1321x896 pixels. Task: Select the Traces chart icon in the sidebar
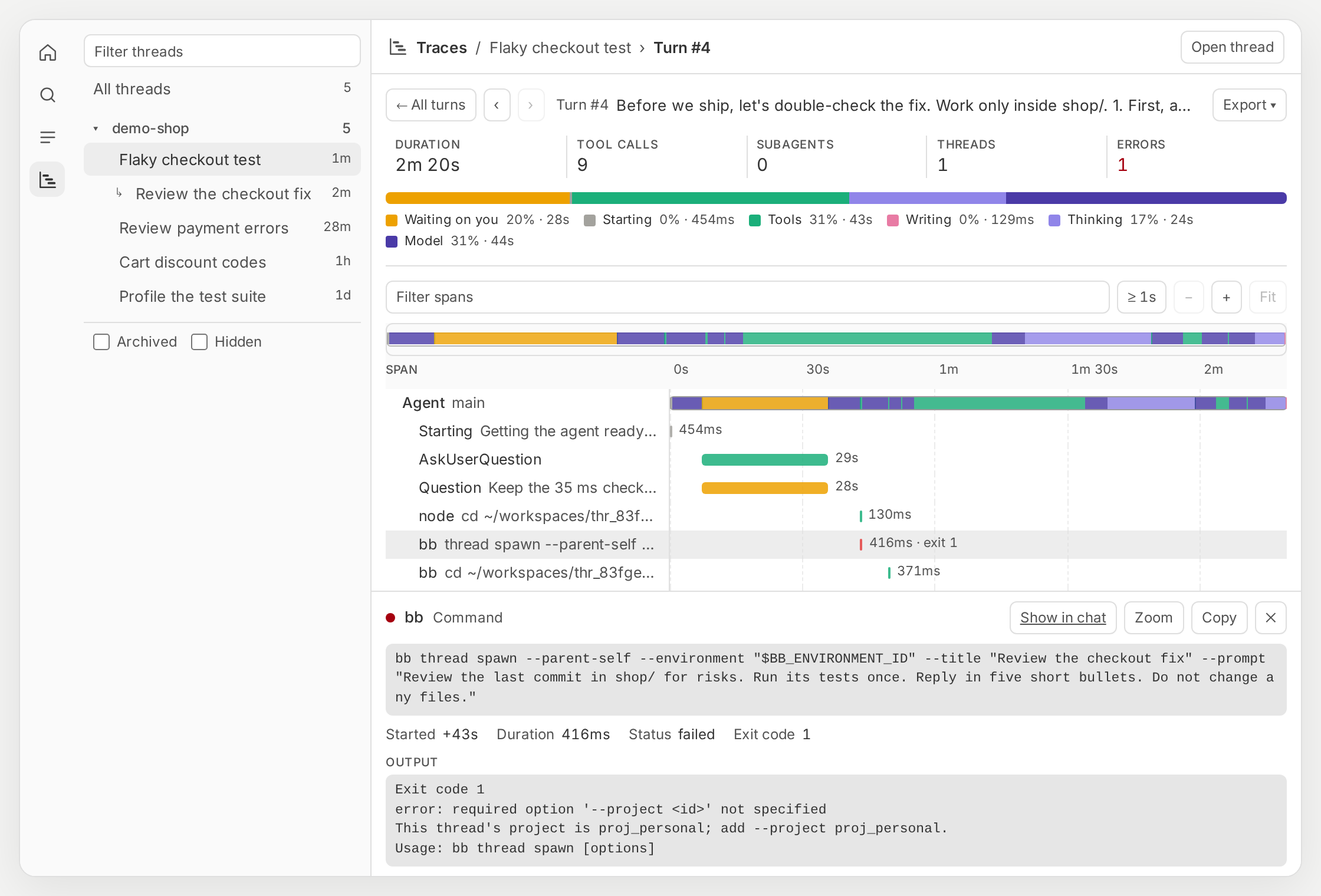tap(48, 180)
